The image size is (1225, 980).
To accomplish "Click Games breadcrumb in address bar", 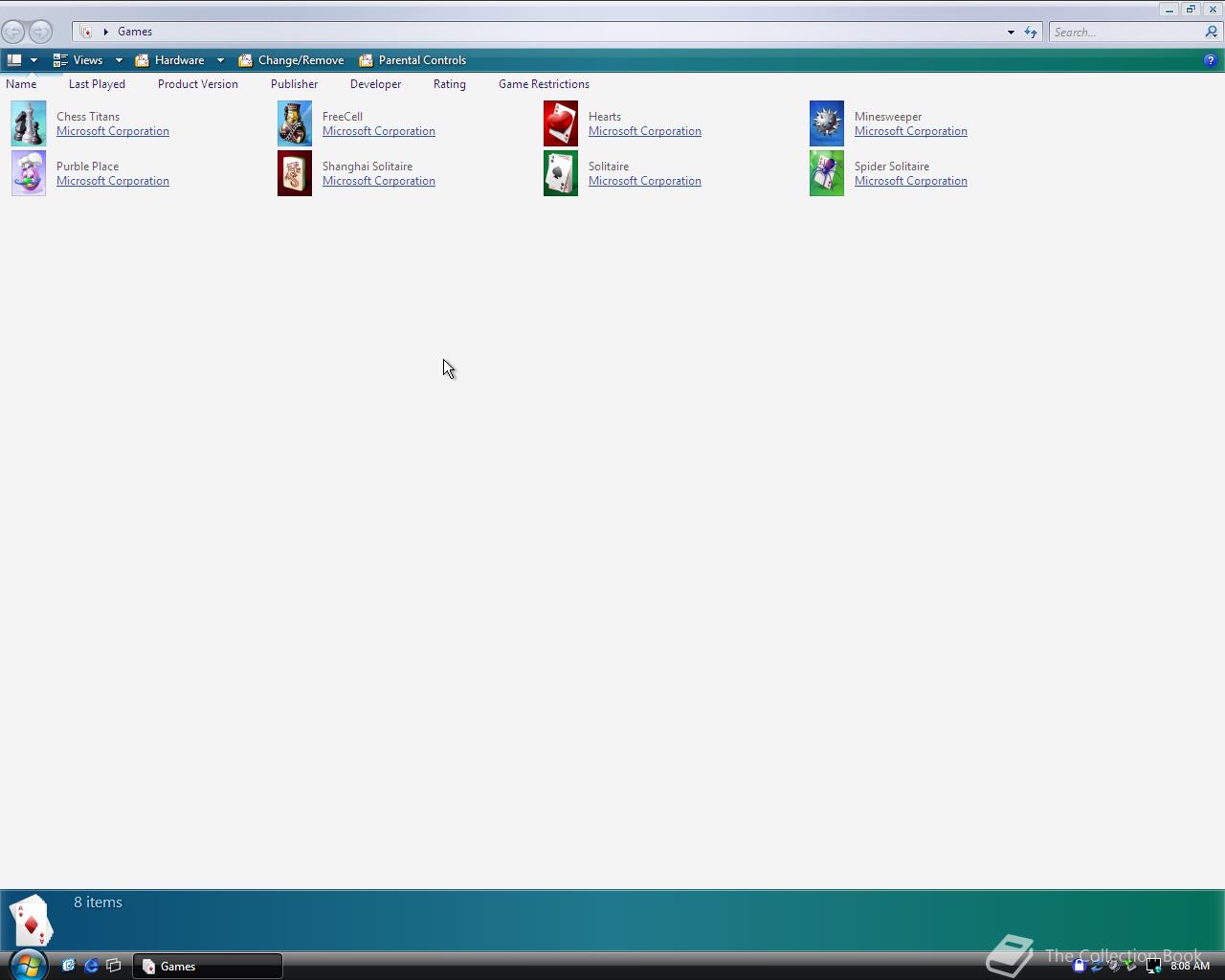I will (135, 32).
